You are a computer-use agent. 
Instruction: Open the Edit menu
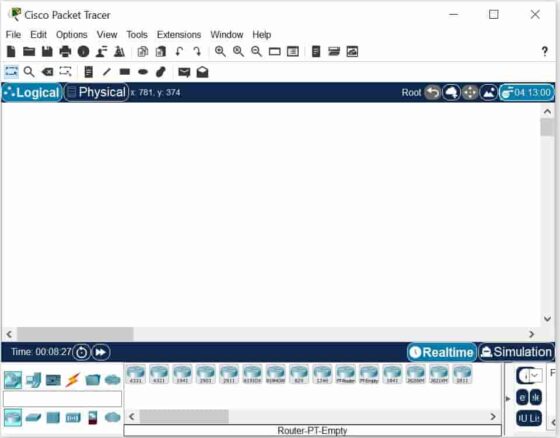click(x=39, y=35)
